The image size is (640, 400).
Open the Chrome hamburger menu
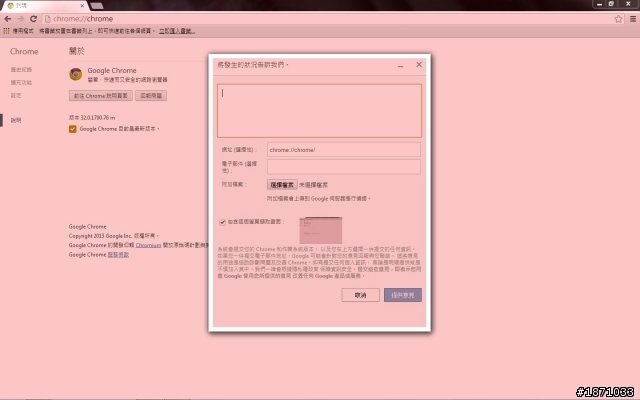point(633,19)
